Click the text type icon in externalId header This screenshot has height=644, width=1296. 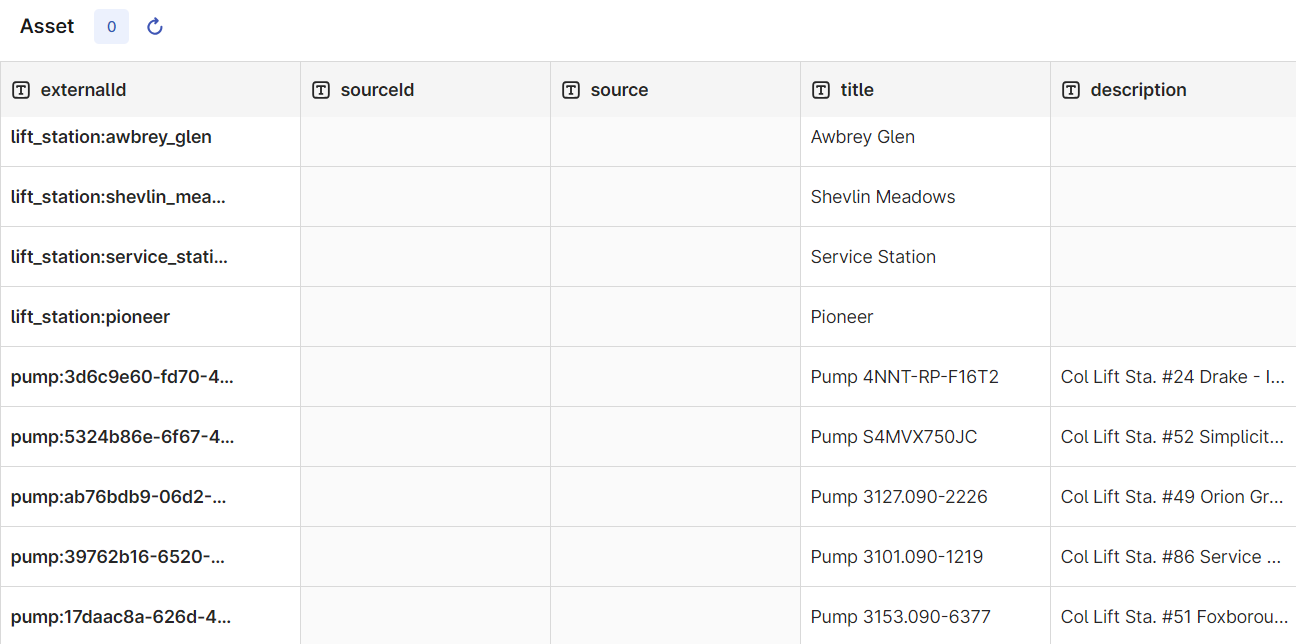pos(21,90)
